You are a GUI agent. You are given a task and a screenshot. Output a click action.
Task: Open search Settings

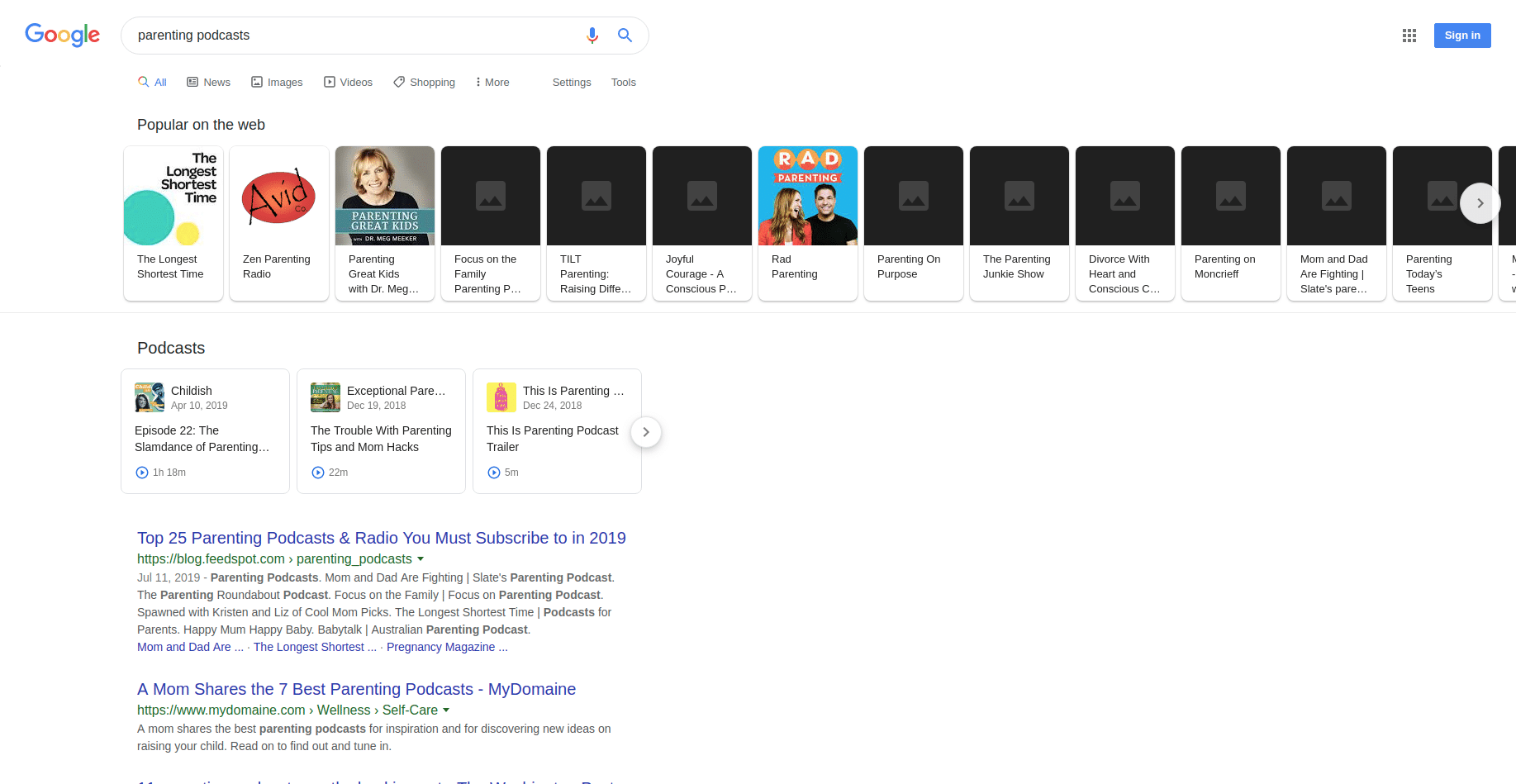click(572, 82)
